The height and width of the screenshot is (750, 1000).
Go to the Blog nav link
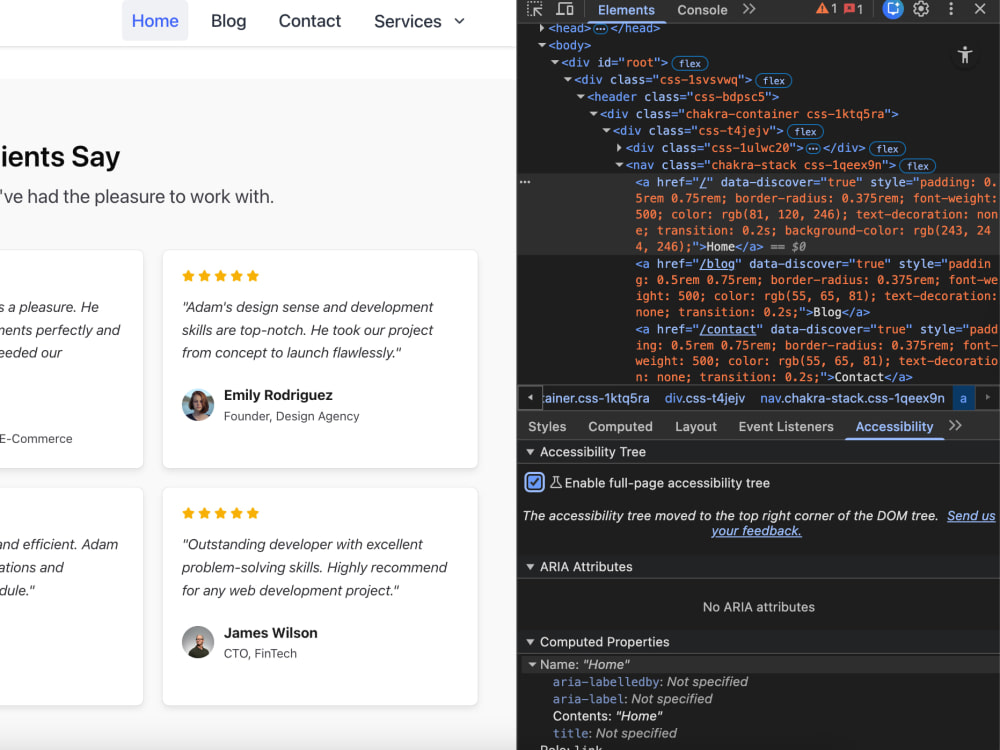click(x=228, y=21)
